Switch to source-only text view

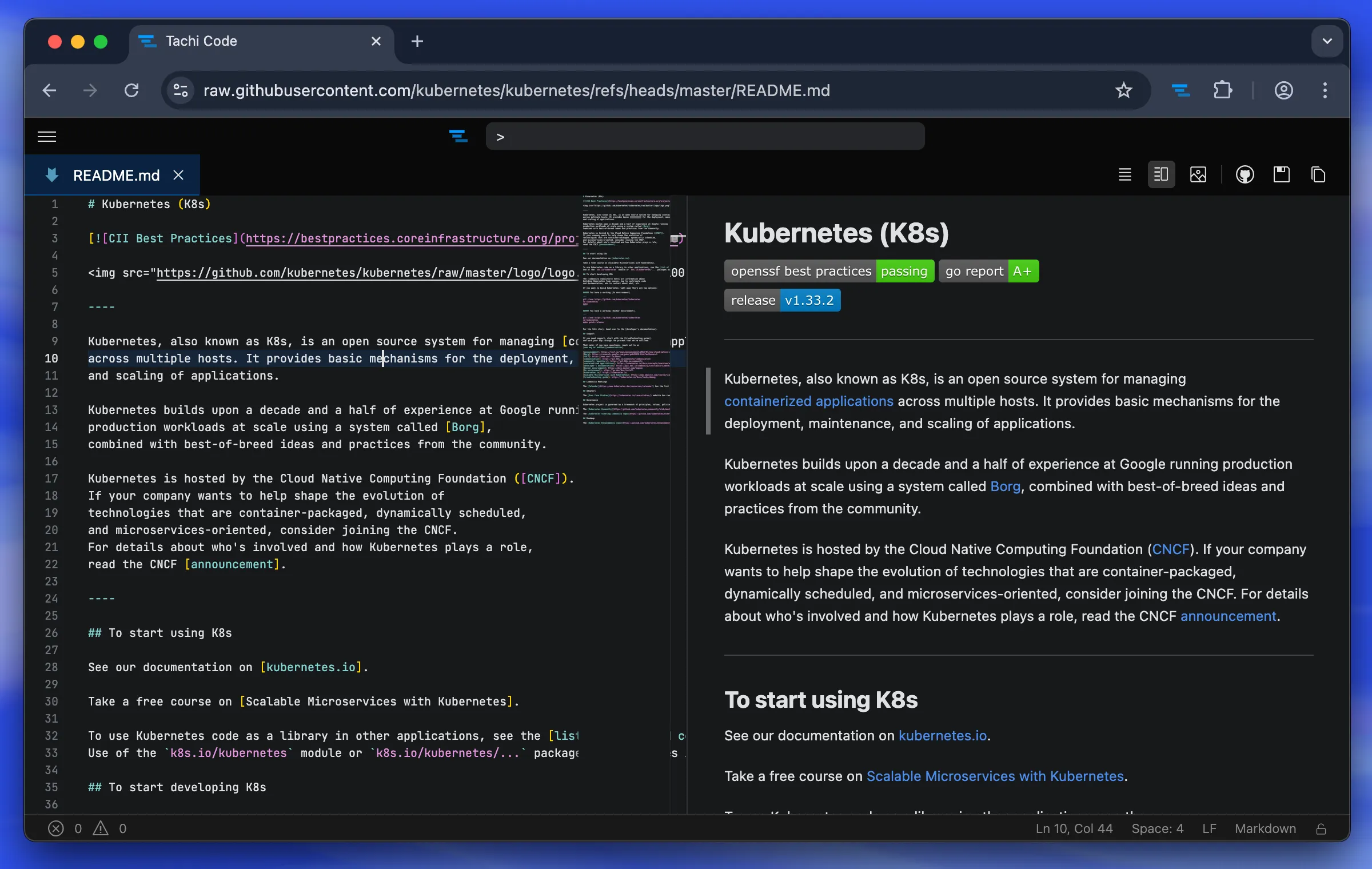(x=1124, y=174)
